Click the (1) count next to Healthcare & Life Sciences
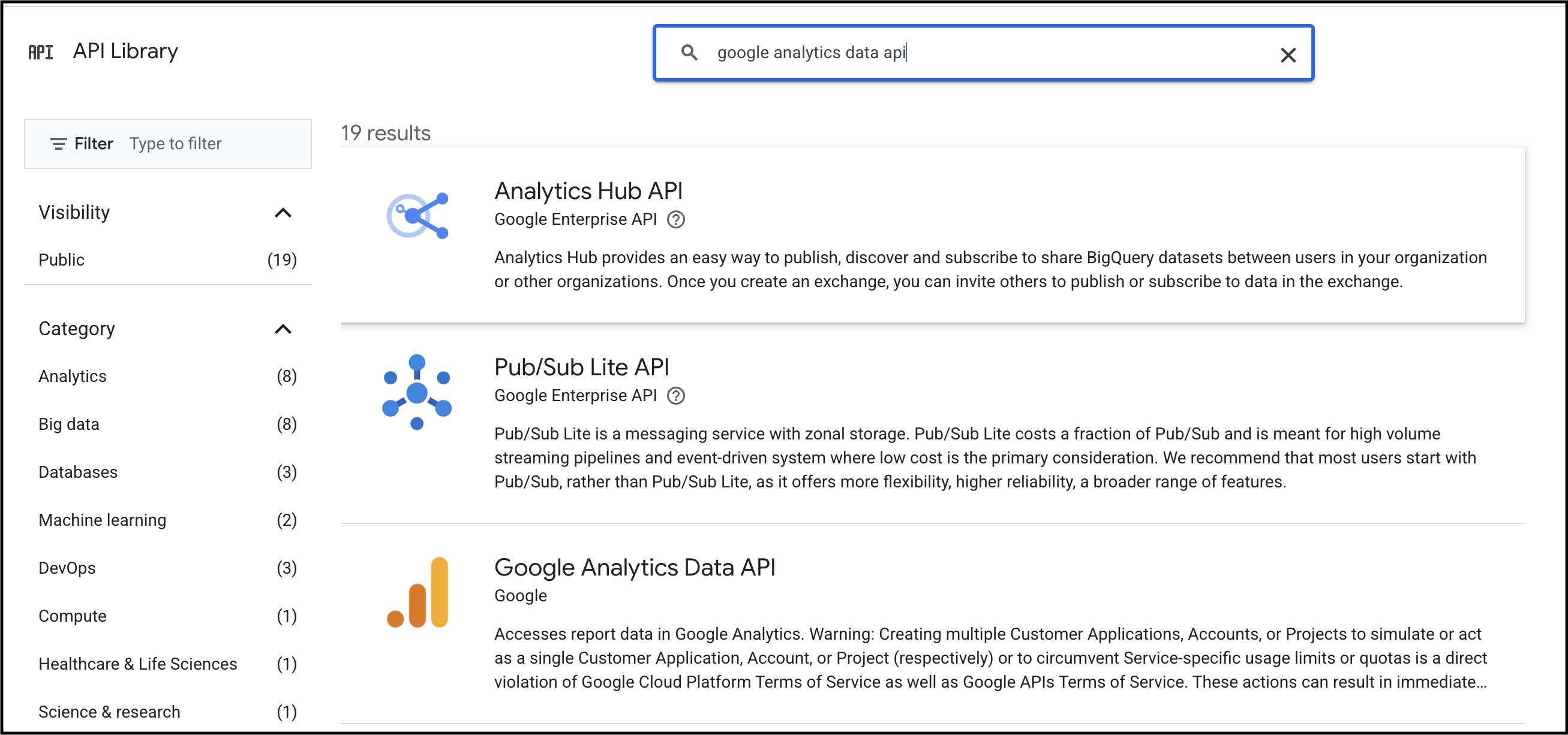Screen dimensions: 1568x735 287,664
